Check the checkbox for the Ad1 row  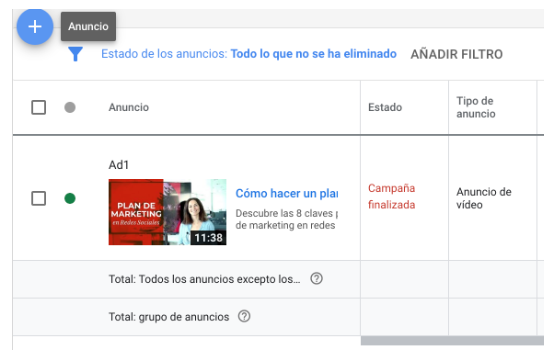tap(39, 198)
